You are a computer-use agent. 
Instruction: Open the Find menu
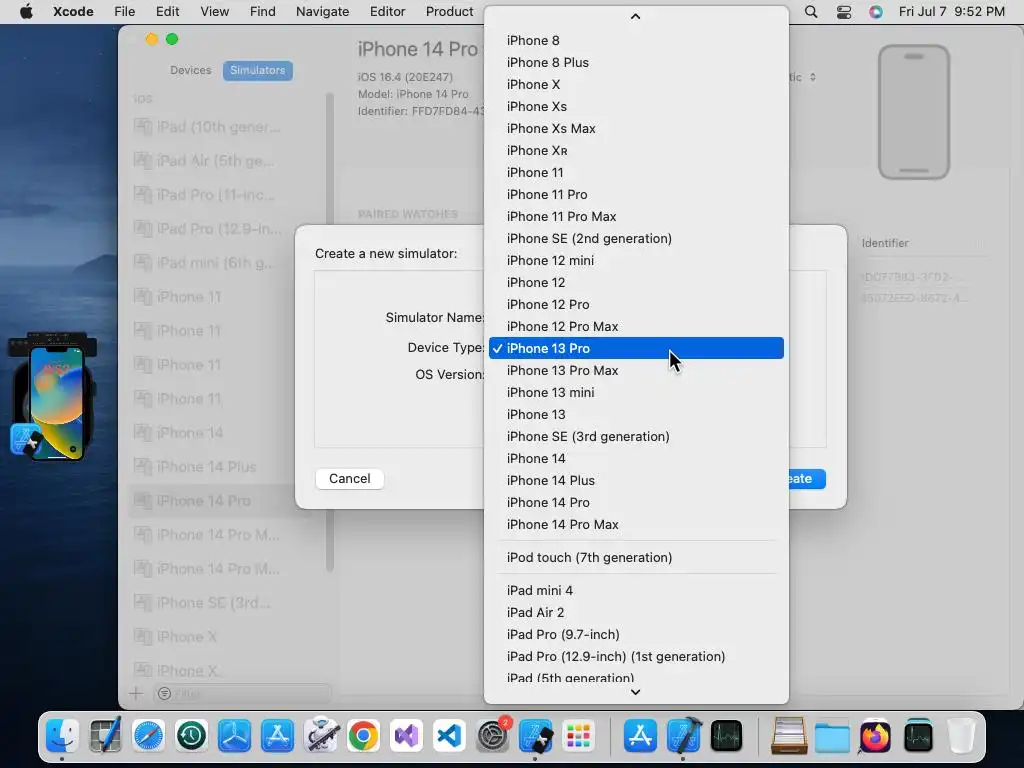pyautogui.click(x=263, y=12)
